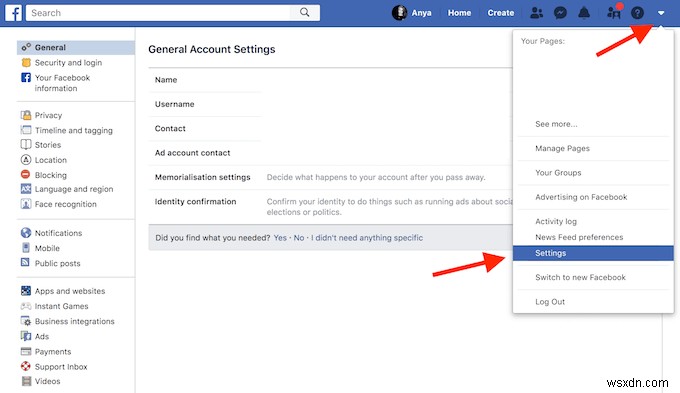This screenshot has width=680, height=393.
Task: Open the Ad account contact row
Action: click(x=330, y=153)
